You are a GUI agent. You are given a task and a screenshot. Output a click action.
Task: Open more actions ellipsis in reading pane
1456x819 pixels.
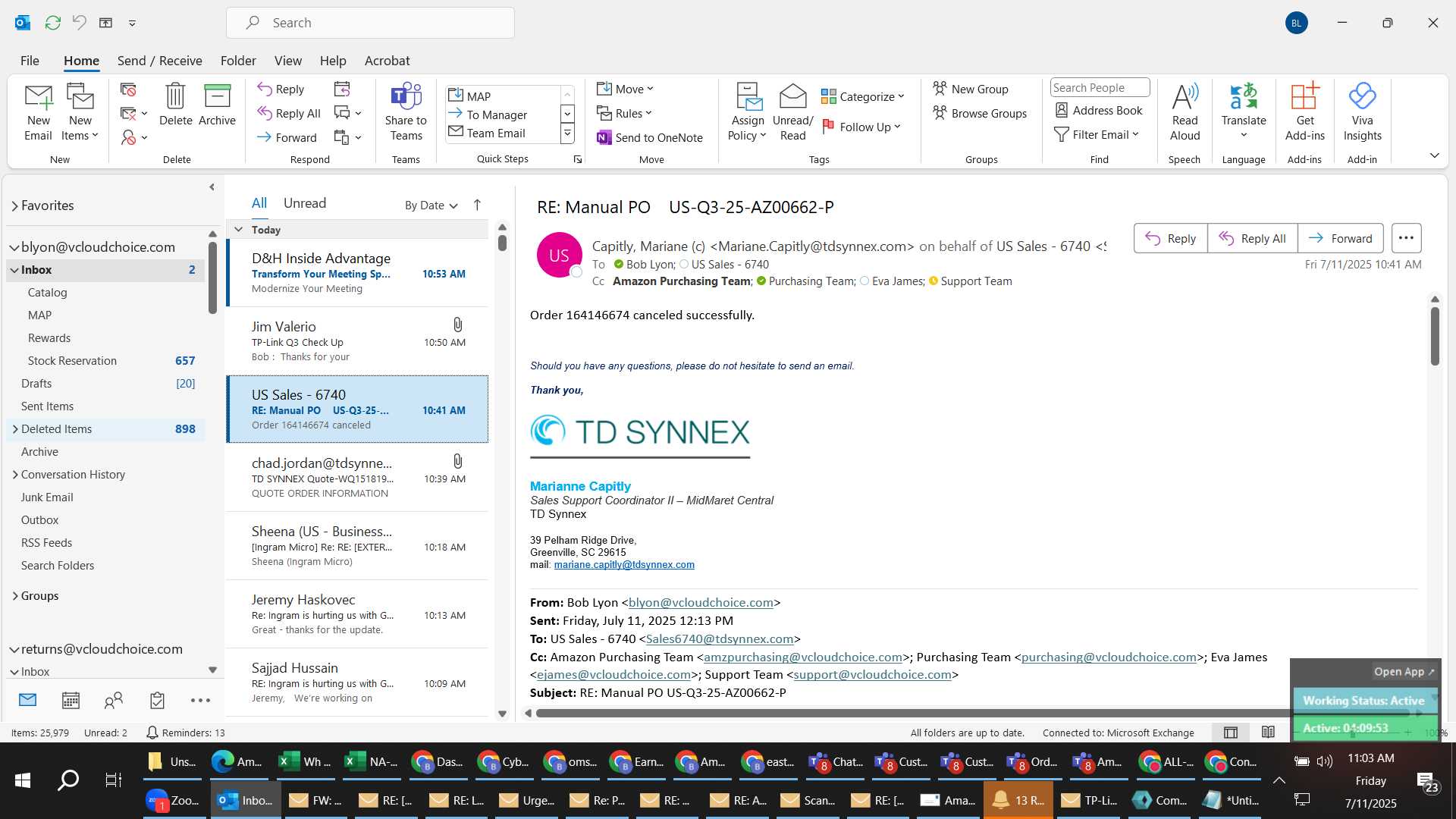tap(1406, 238)
